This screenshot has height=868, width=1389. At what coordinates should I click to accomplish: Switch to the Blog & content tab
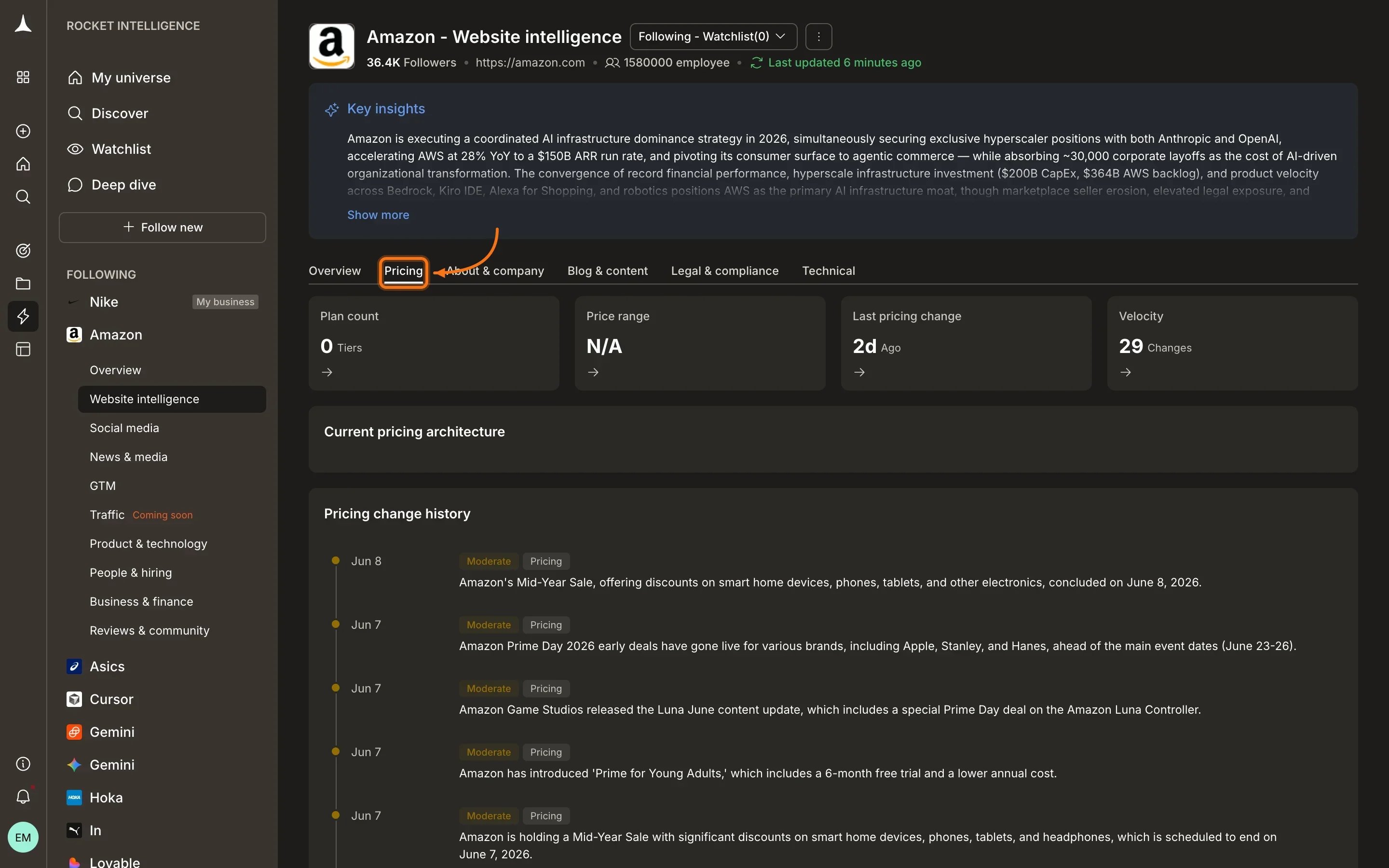[607, 271]
